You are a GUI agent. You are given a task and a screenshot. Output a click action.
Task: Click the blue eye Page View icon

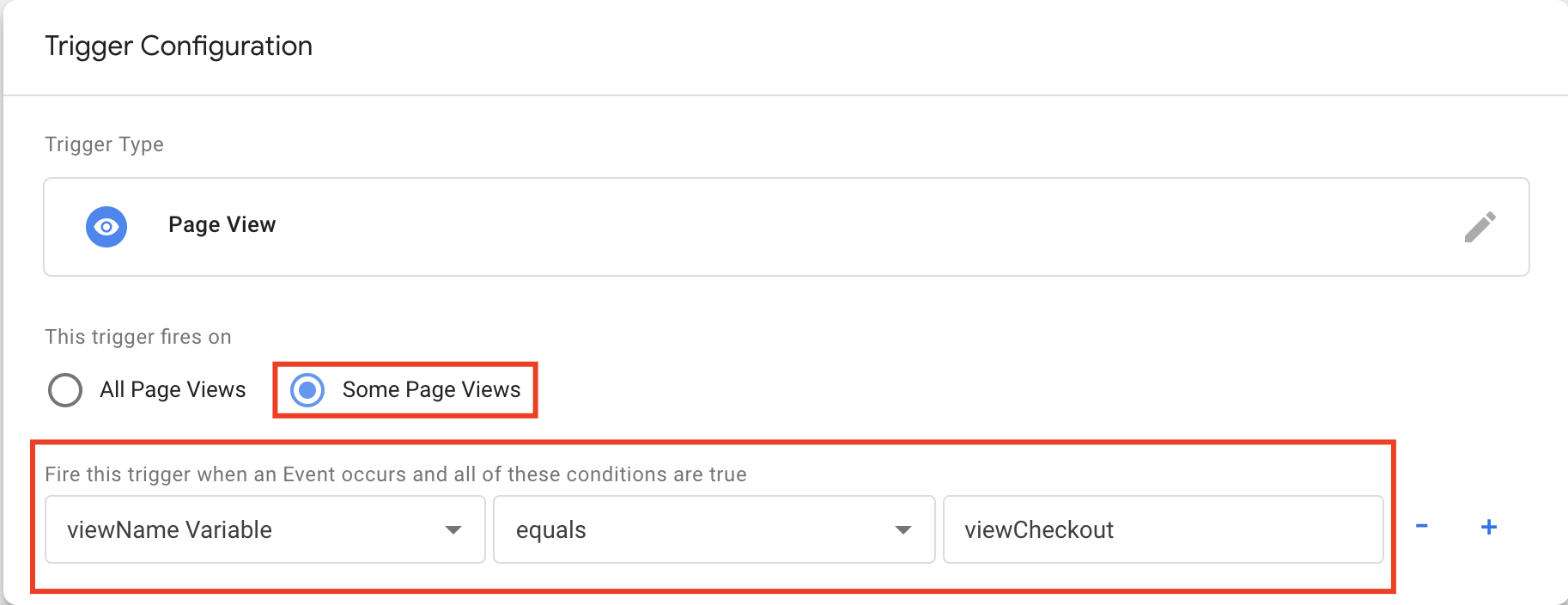[x=106, y=227]
